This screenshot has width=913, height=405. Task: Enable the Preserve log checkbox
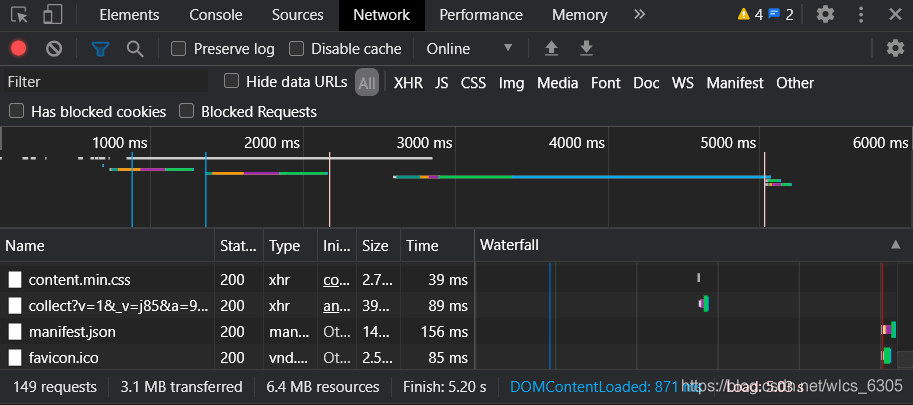[x=178, y=49]
